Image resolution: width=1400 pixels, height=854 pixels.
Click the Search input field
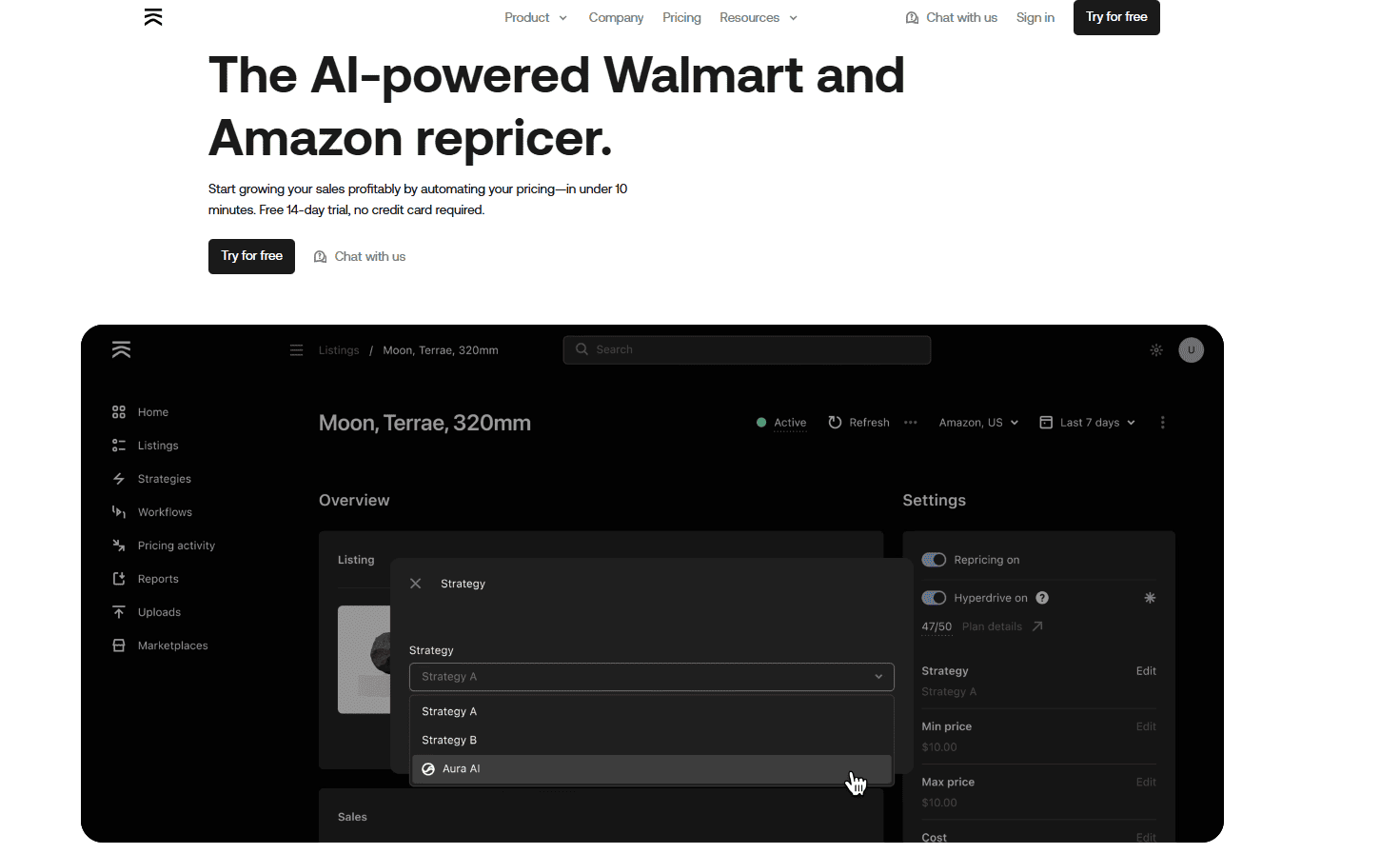pos(747,350)
